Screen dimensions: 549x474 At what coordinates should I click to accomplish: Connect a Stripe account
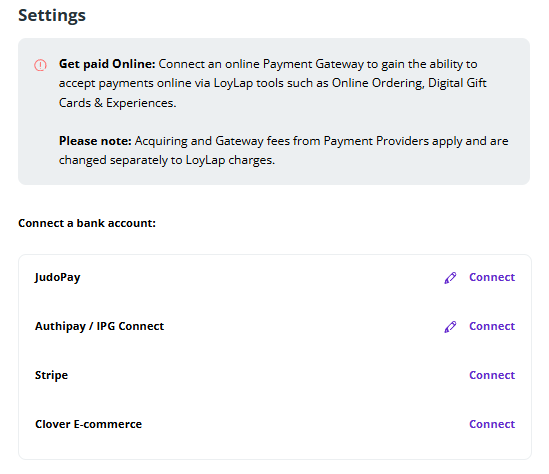tap(492, 375)
